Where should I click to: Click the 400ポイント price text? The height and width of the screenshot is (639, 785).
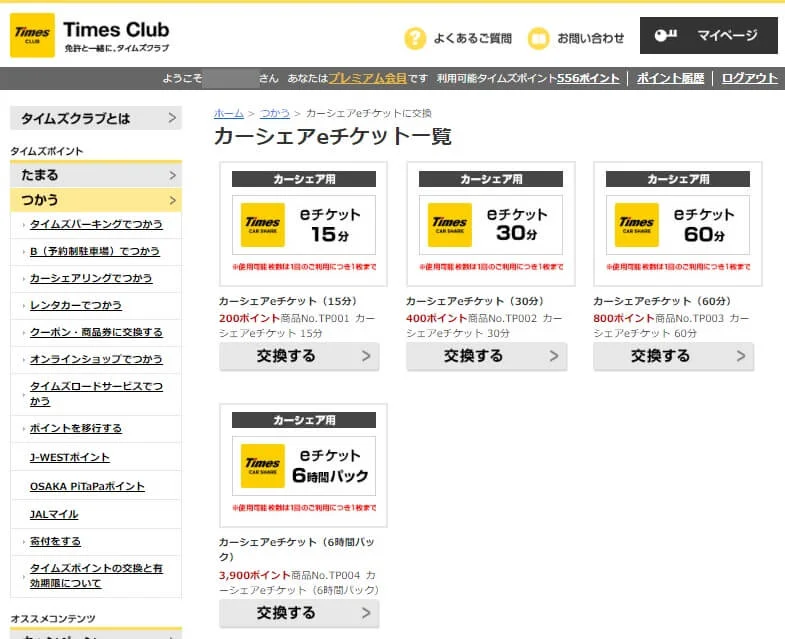click(437, 318)
